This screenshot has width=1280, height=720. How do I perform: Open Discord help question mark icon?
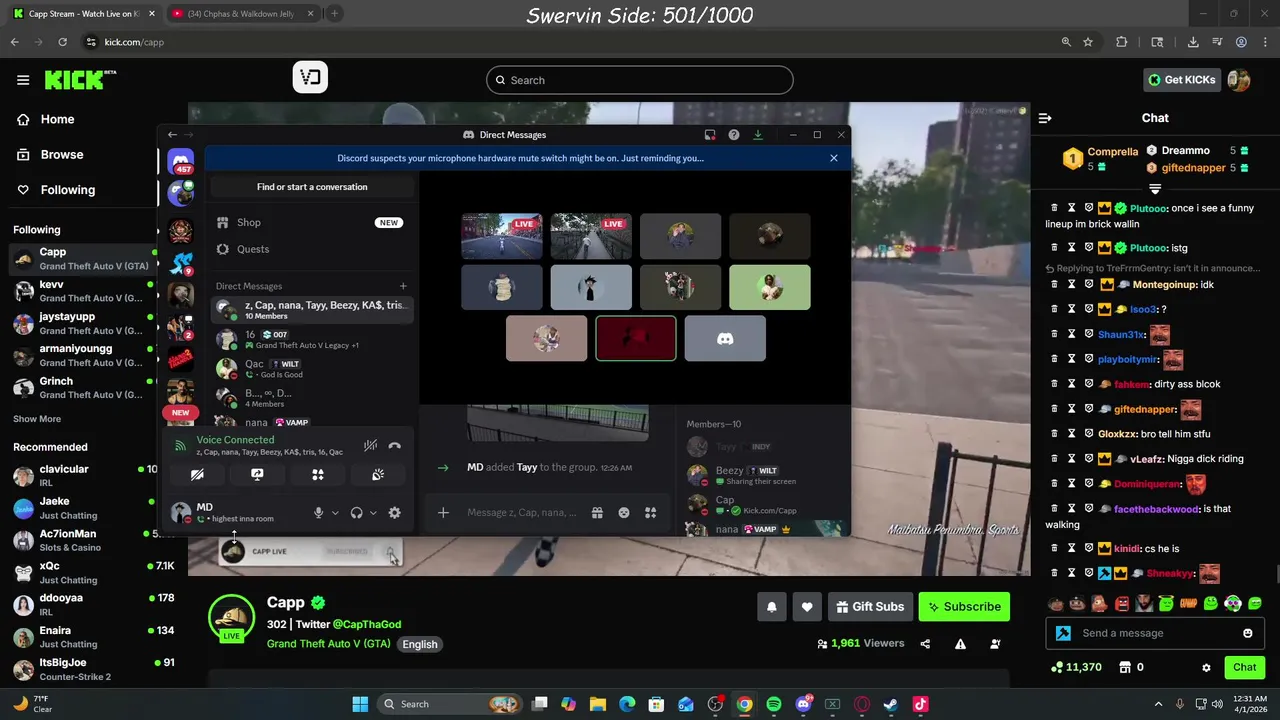coord(734,135)
